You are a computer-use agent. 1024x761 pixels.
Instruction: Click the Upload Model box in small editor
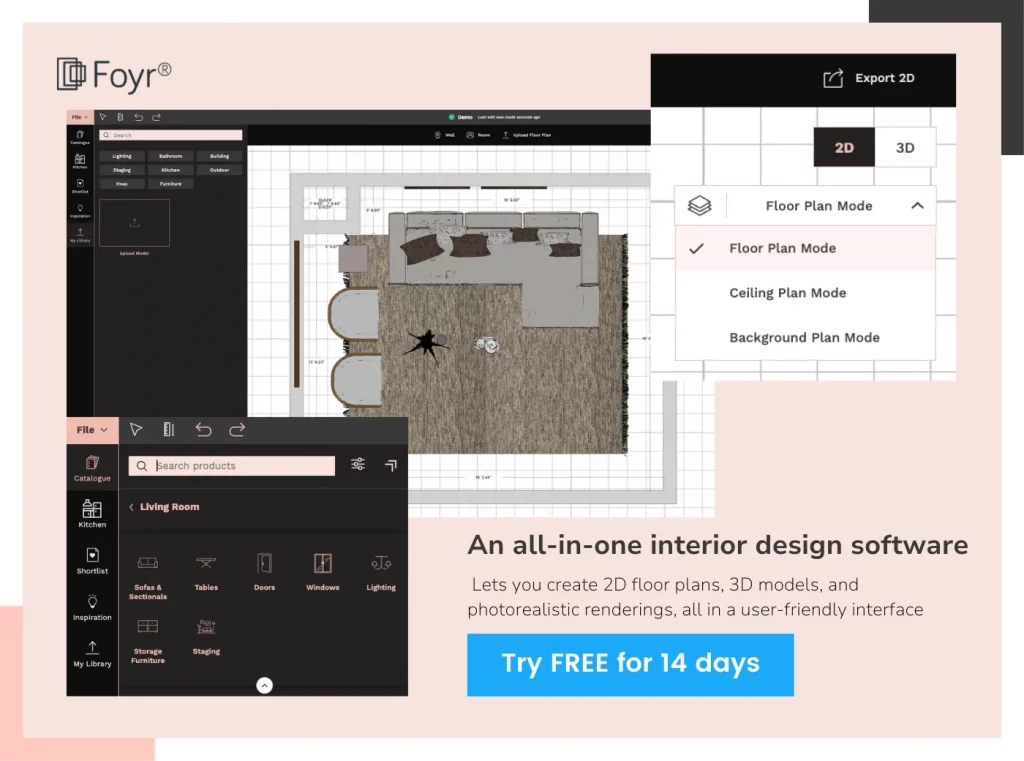(x=135, y=223)
